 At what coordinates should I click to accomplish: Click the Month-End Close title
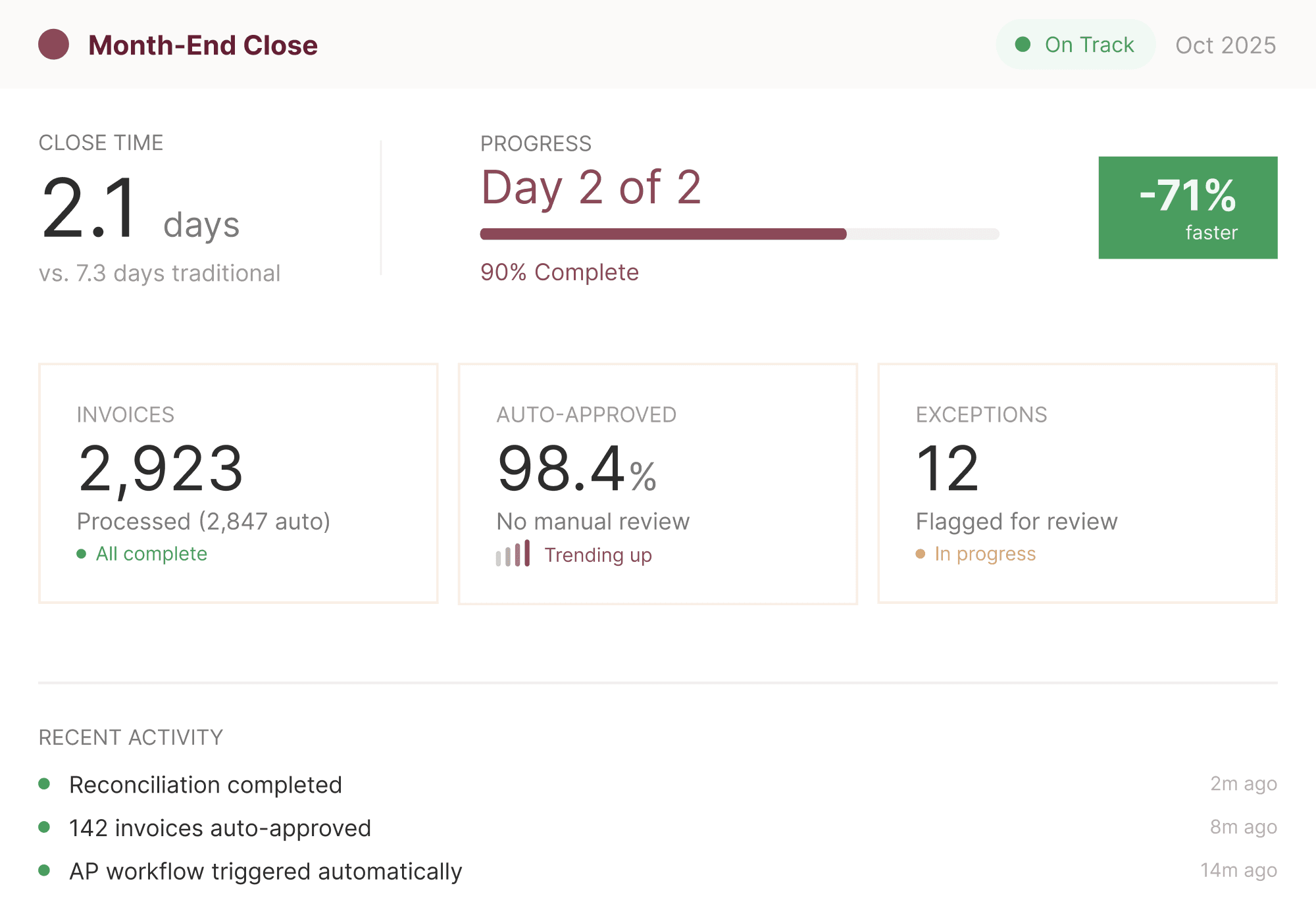203,45
